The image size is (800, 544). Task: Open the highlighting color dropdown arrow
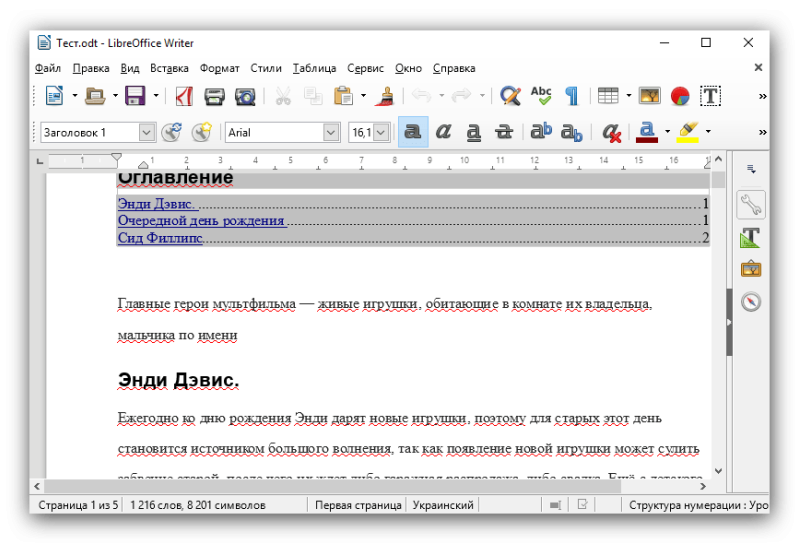tap(708, 132)
